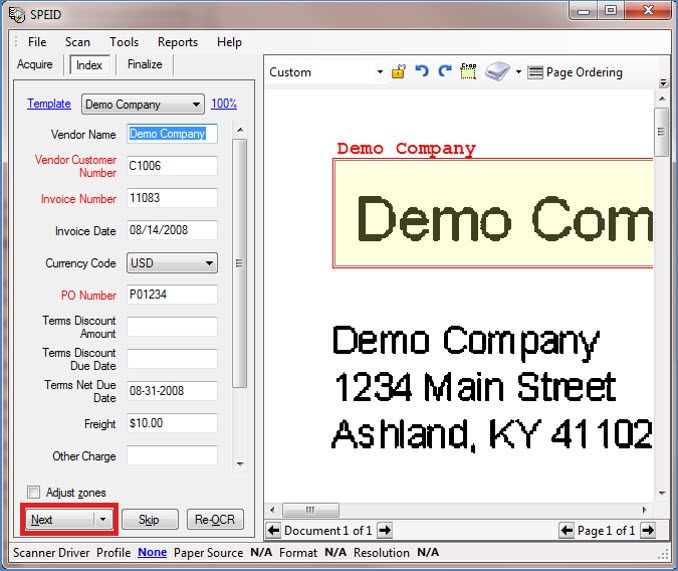Click the Template link
Viewport: 678px width, 571px height.
[49, 104]
